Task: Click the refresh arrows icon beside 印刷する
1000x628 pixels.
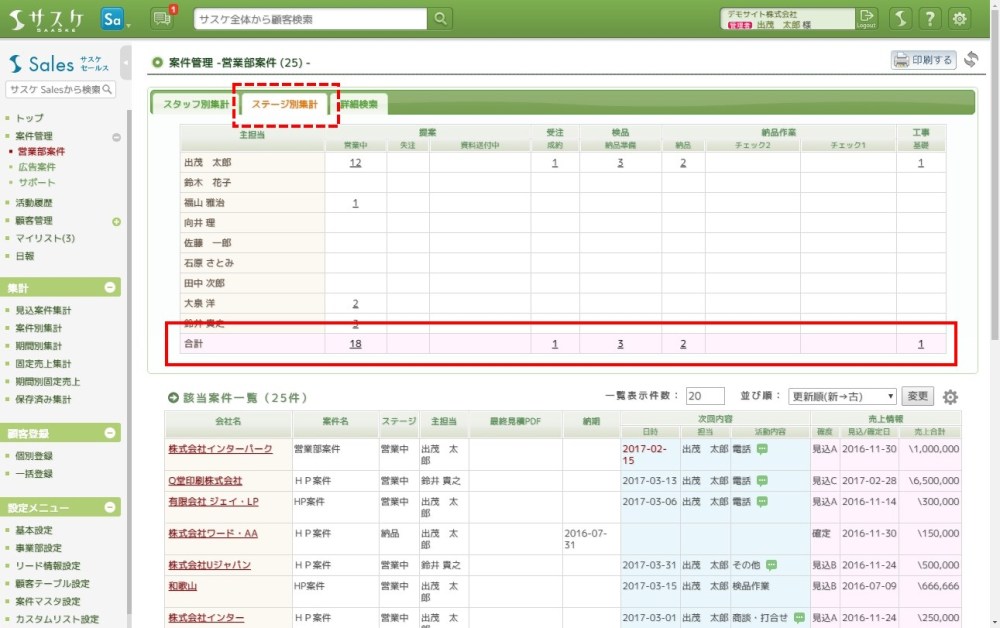Action: (x=971, y=60)
